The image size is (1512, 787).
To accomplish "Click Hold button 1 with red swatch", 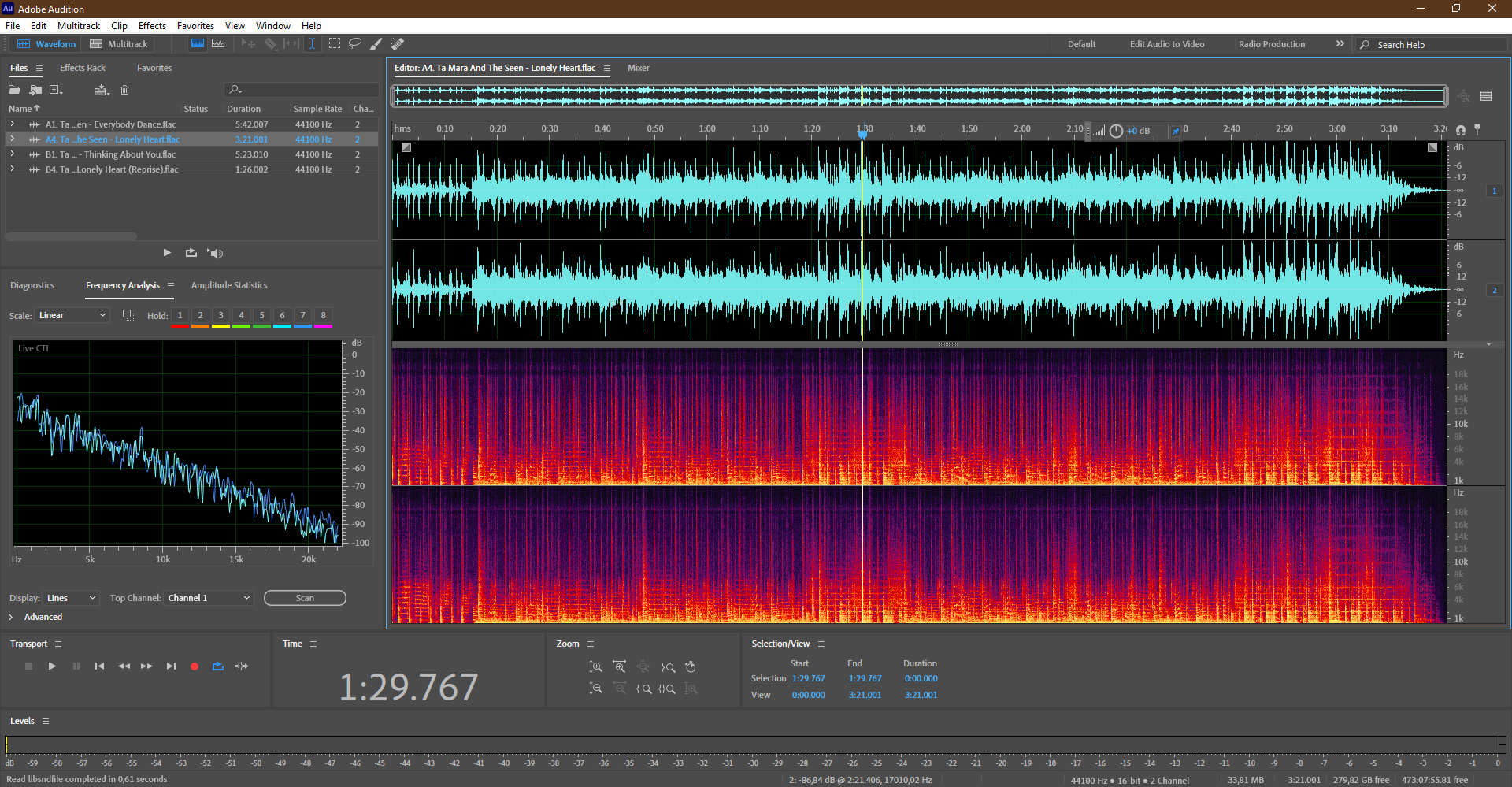I will (x=180, y=316).
